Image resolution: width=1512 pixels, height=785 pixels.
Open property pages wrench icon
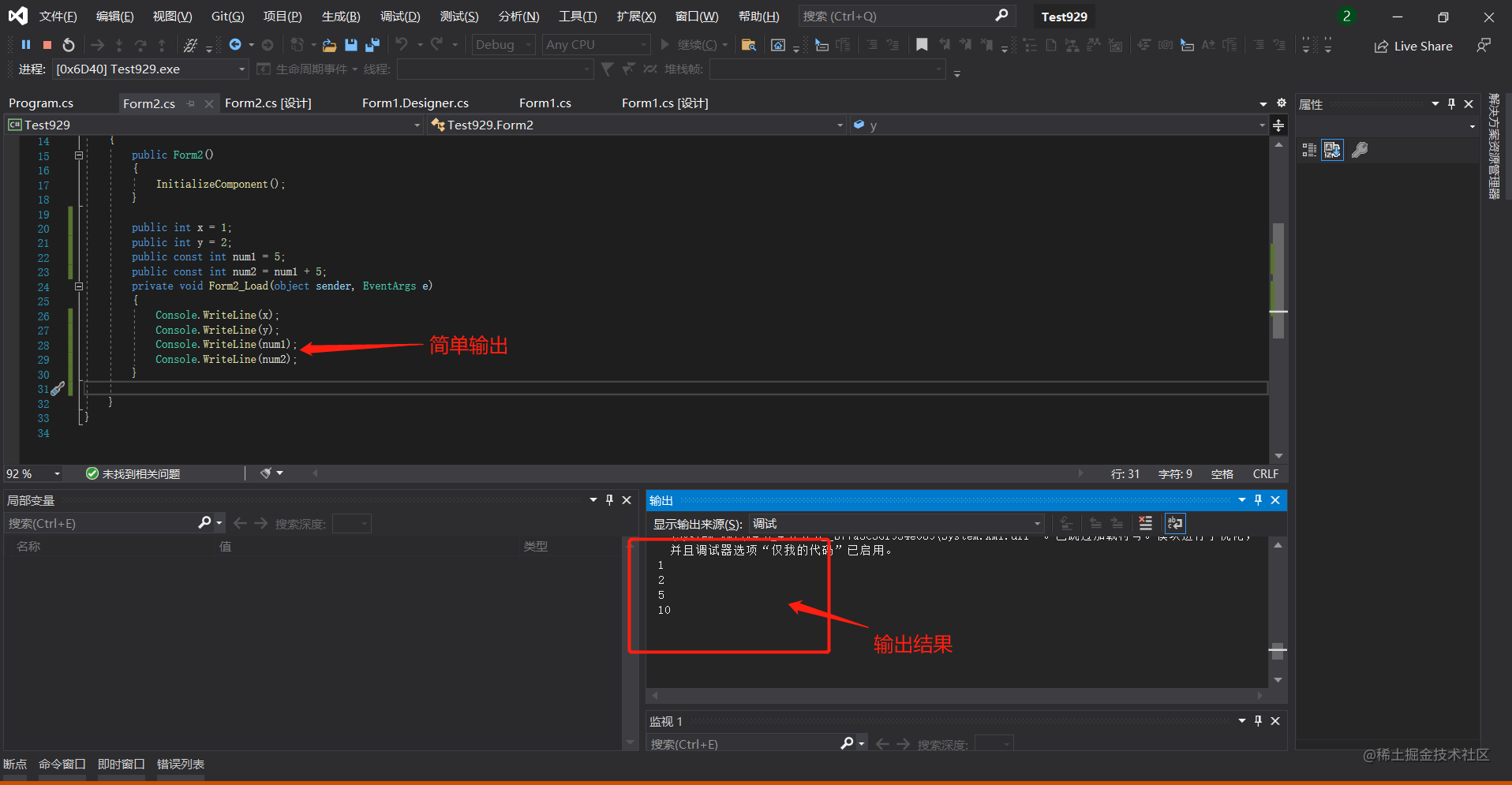pos(1360,150)
